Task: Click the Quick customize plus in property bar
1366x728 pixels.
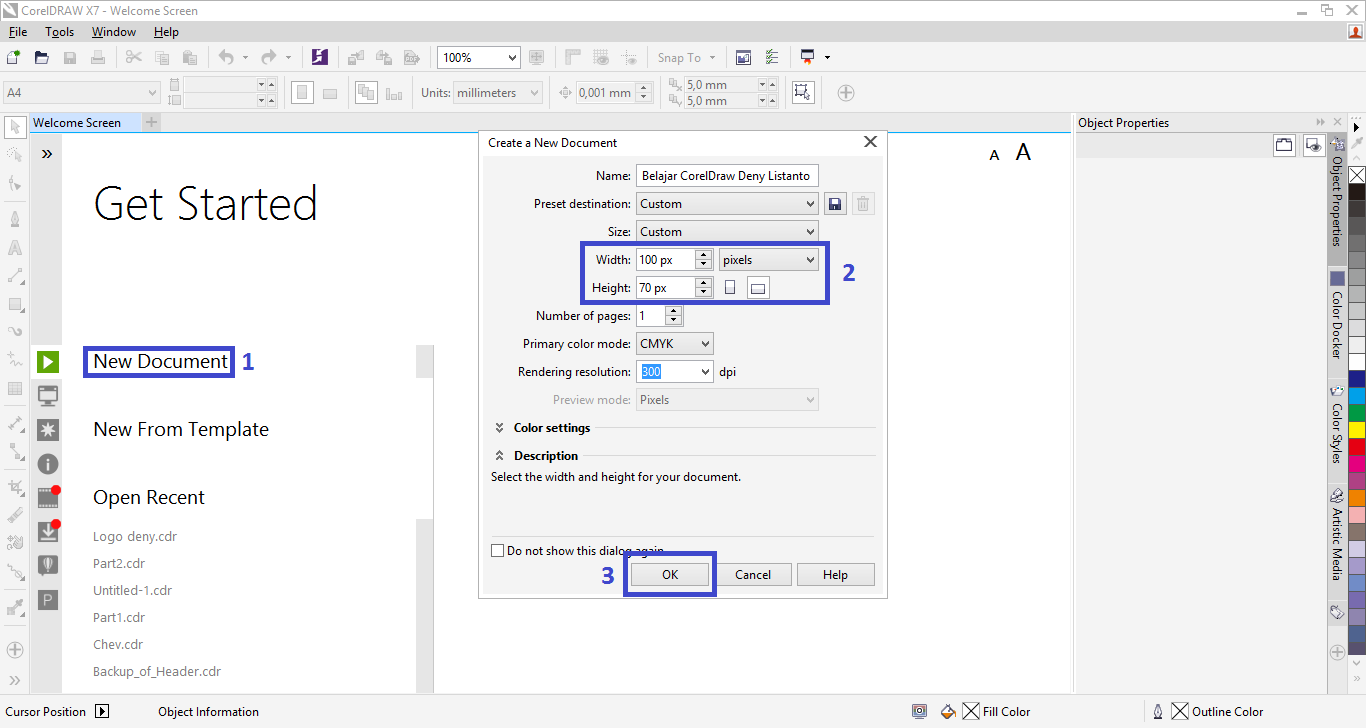Action: [846, 92]
